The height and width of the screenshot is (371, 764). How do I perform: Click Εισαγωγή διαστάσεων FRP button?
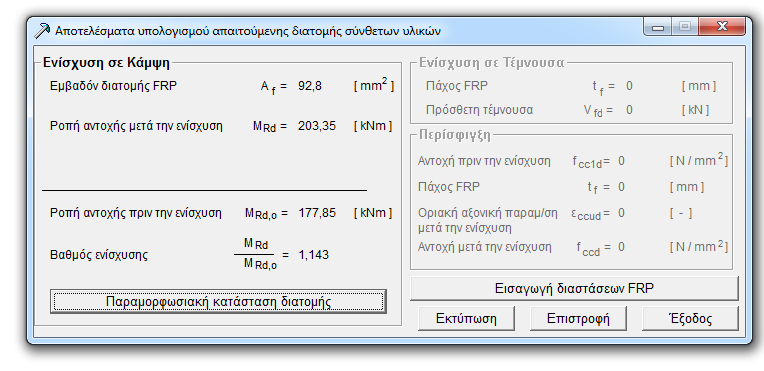click(x=574, y=288)
